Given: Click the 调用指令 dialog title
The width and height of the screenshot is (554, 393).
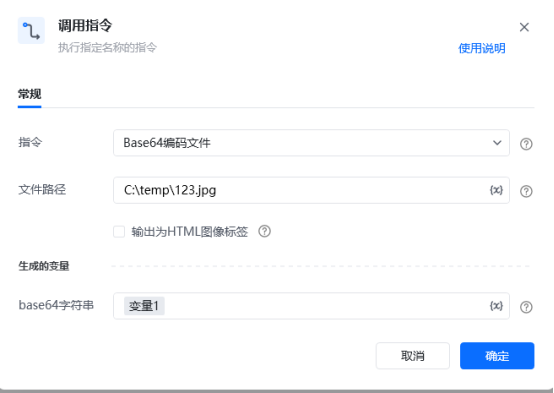Looking at the screenshot, I should pyautogui.click(x=85, y=25).
